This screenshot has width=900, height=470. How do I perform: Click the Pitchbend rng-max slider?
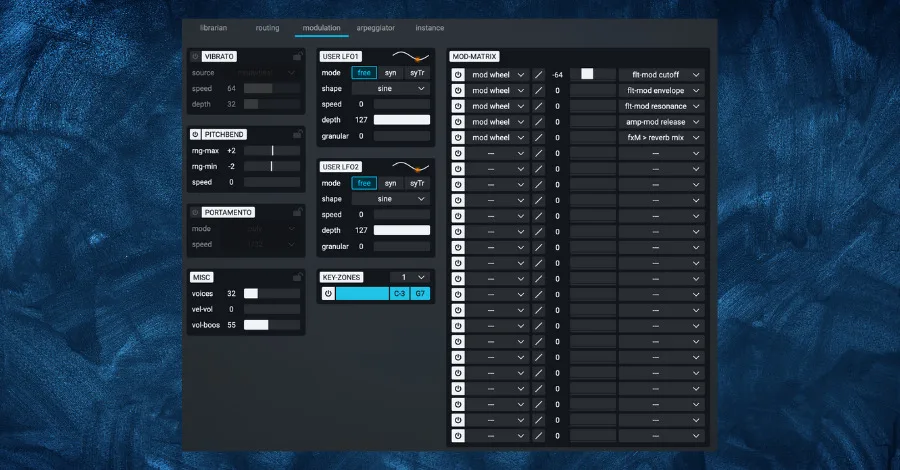point(272,150)
